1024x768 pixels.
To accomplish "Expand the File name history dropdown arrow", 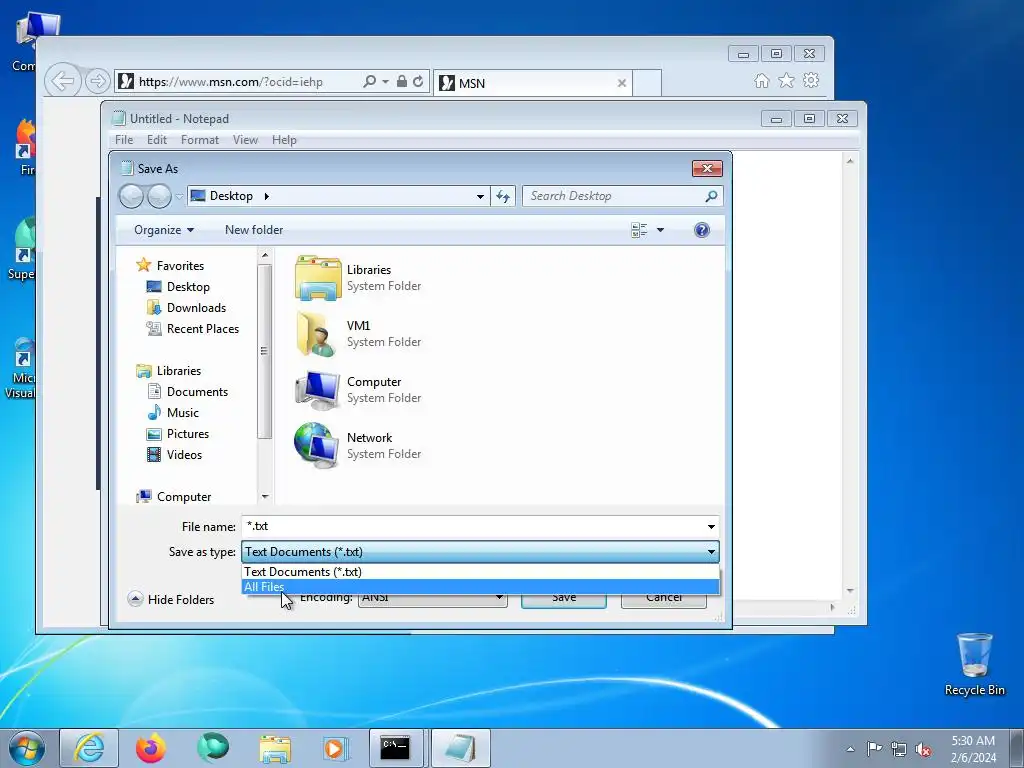I will [x=711, y=526].
